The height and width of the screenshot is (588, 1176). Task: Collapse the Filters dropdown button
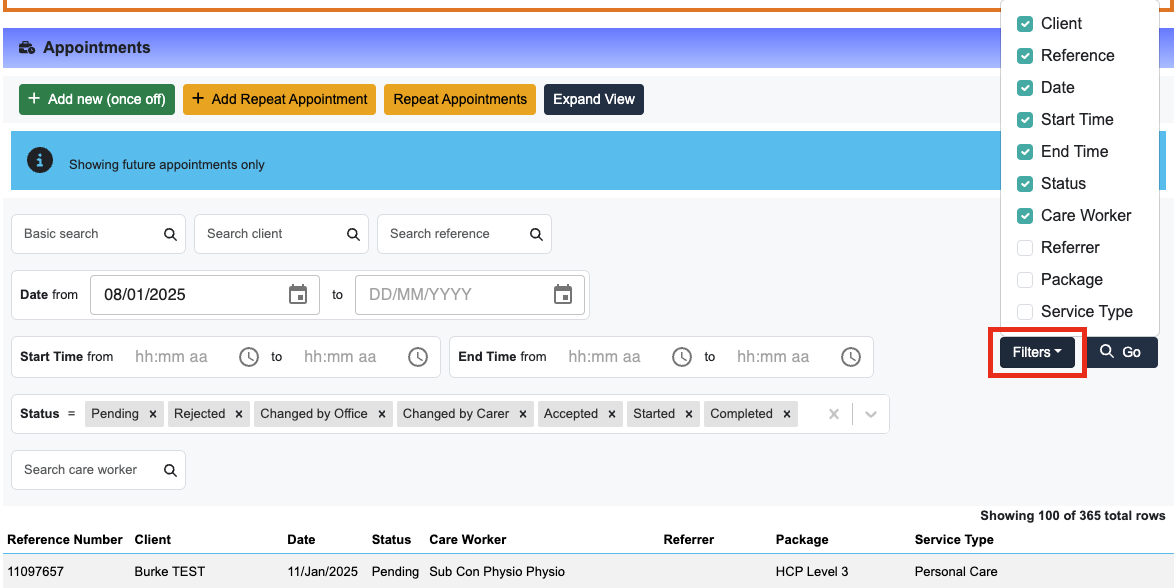[x=1037, y=352]
